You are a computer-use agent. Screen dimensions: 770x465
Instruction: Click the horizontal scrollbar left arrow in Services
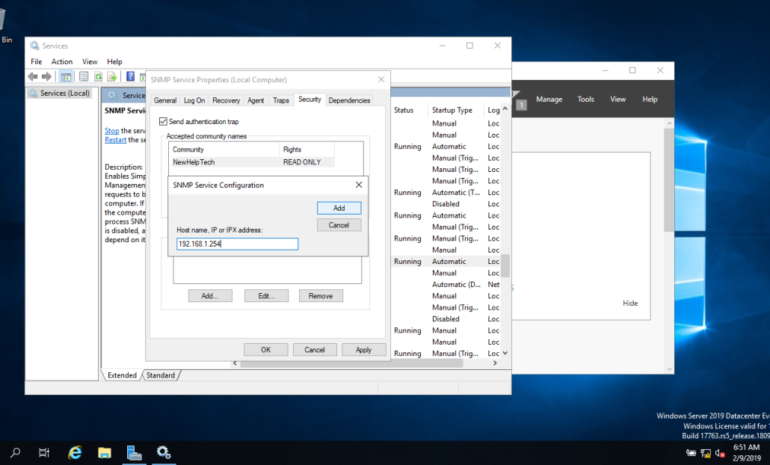pyautogui.click(x=235, y=363)
